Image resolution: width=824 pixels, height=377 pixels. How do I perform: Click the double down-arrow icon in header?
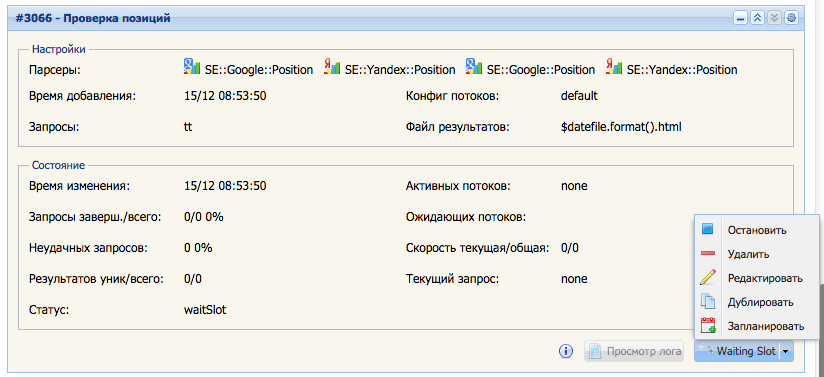click(774, 18)
